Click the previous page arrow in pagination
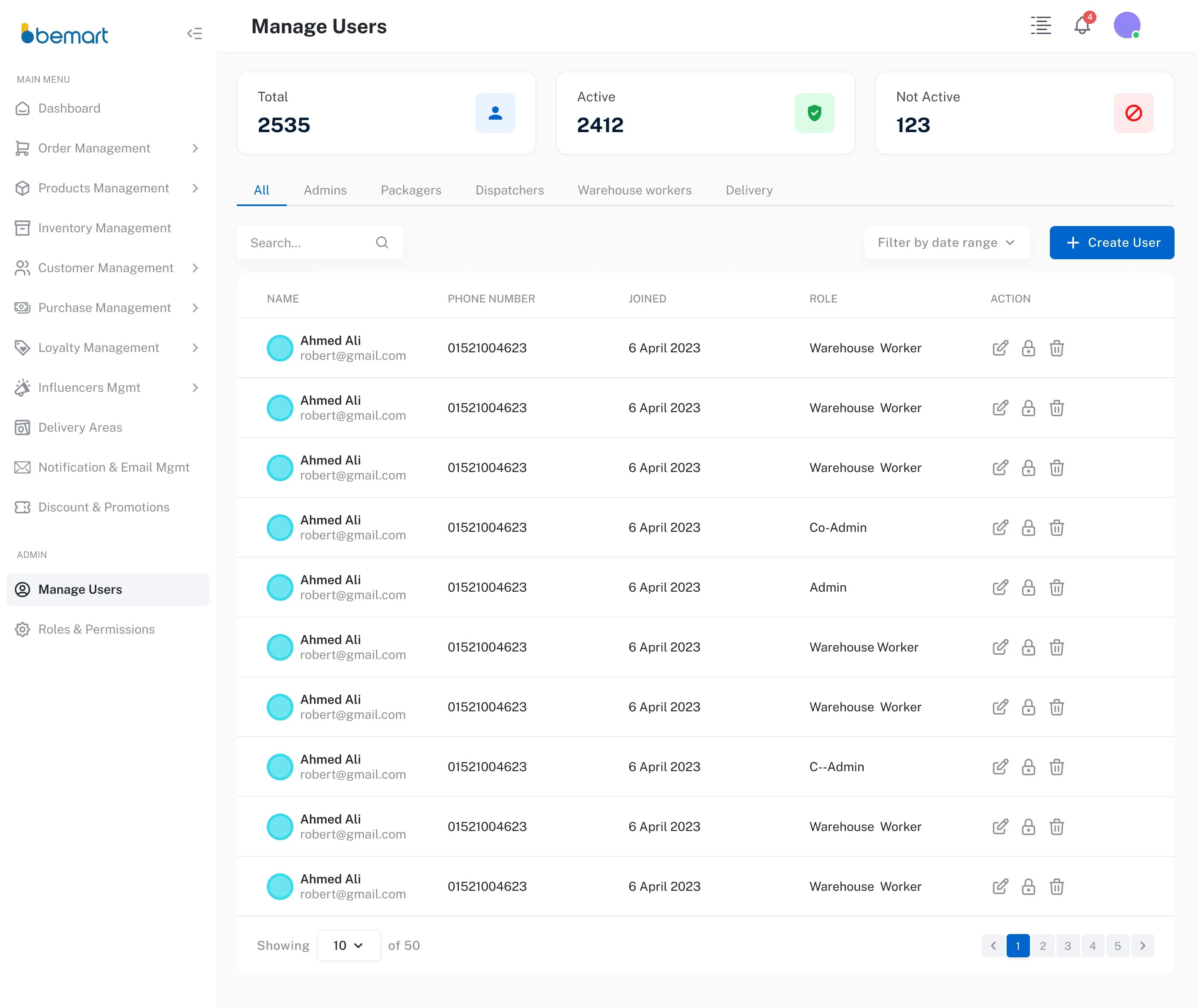The height and width of the screenshot is (1008, 1197). pyautogui.click(x=993, y=946)
